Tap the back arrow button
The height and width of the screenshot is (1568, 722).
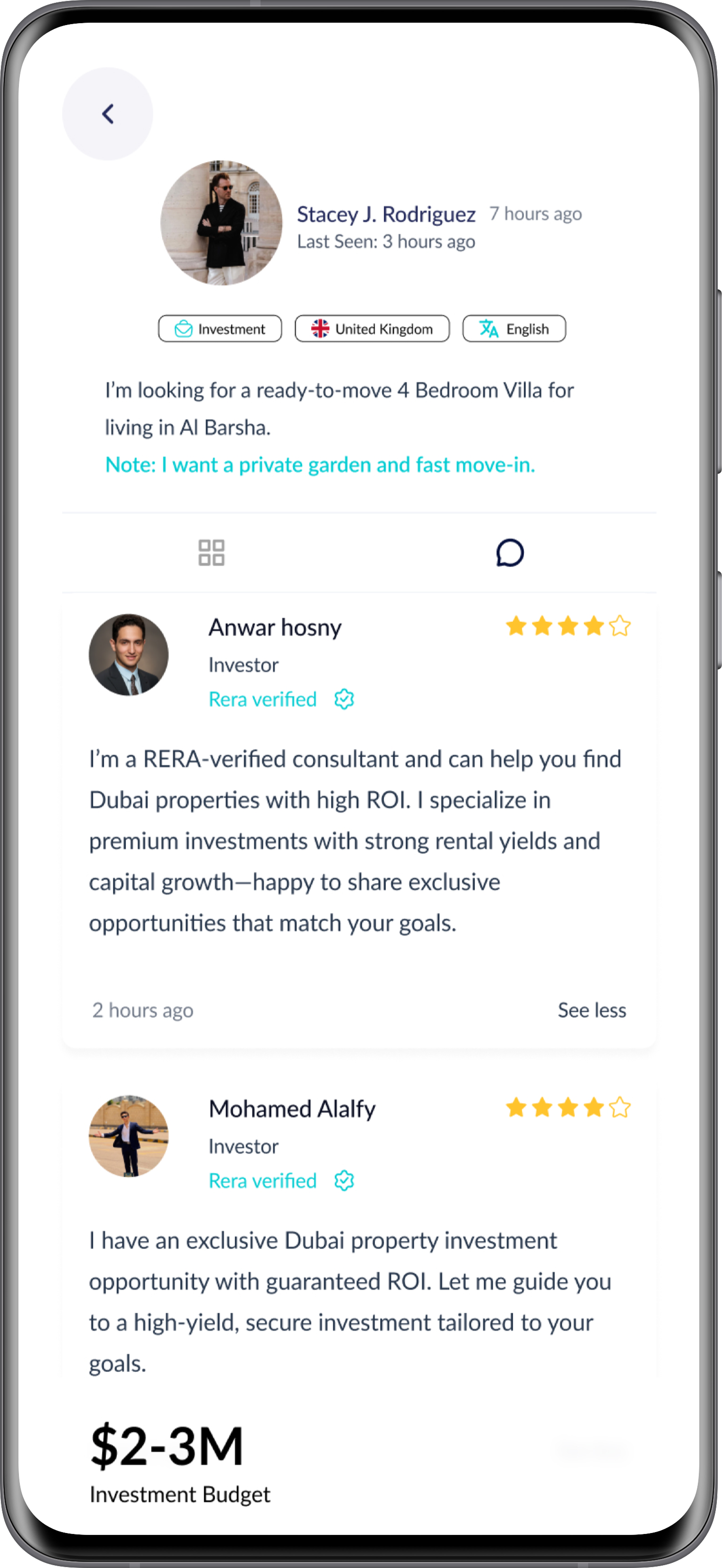pyautogui.click(x=108, y=114)
